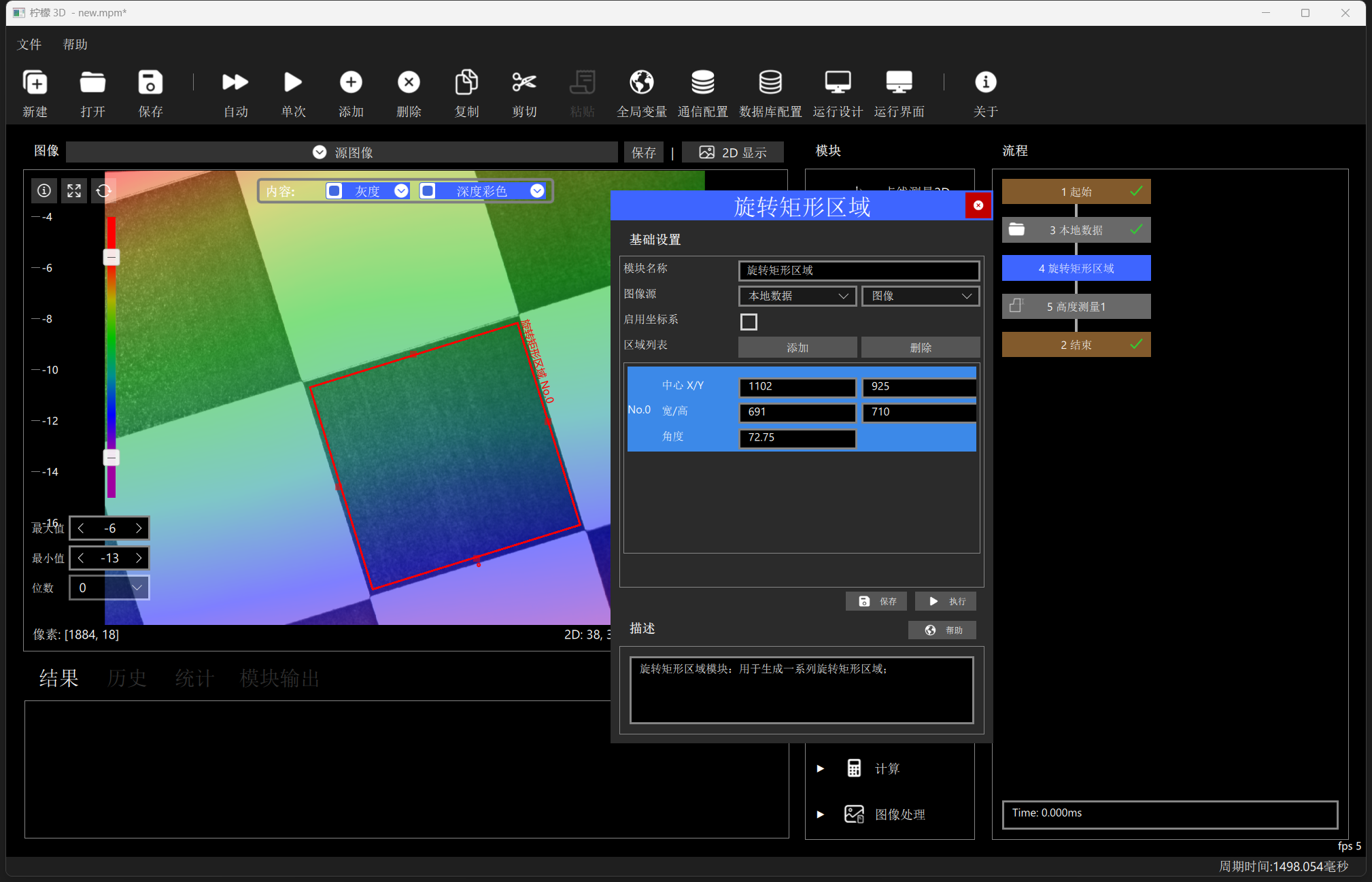Open 数据库配置 database settings
The image size is (1372, 882).
770,82
